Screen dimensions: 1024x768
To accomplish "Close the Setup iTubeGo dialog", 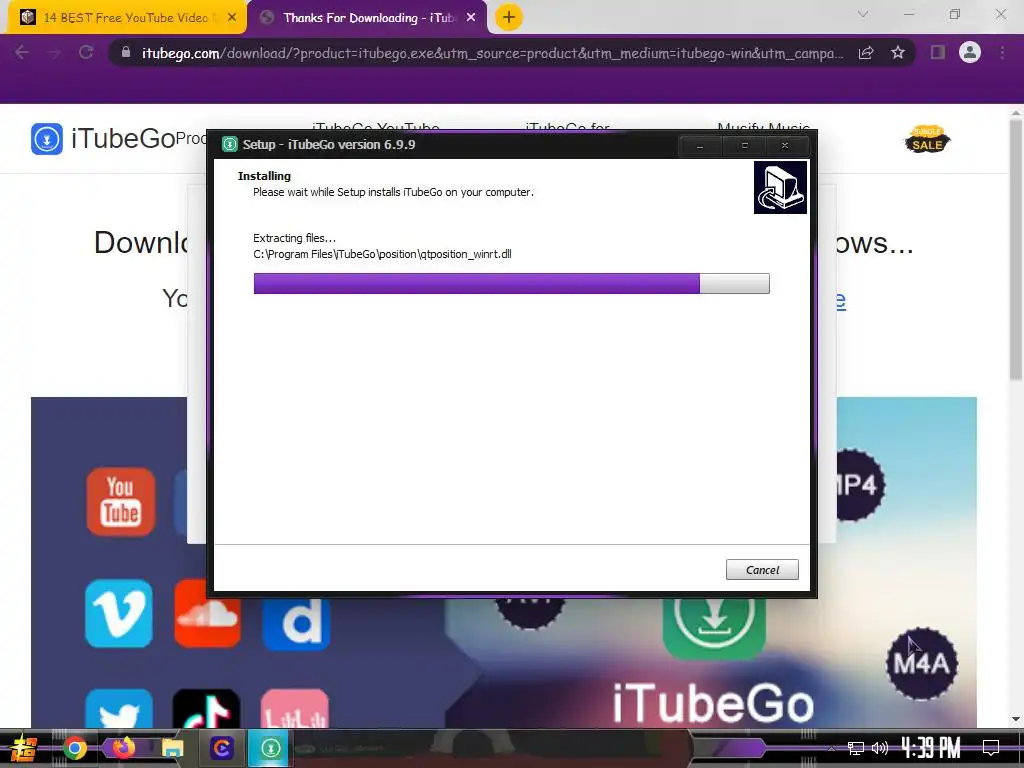I will [785, 146].
